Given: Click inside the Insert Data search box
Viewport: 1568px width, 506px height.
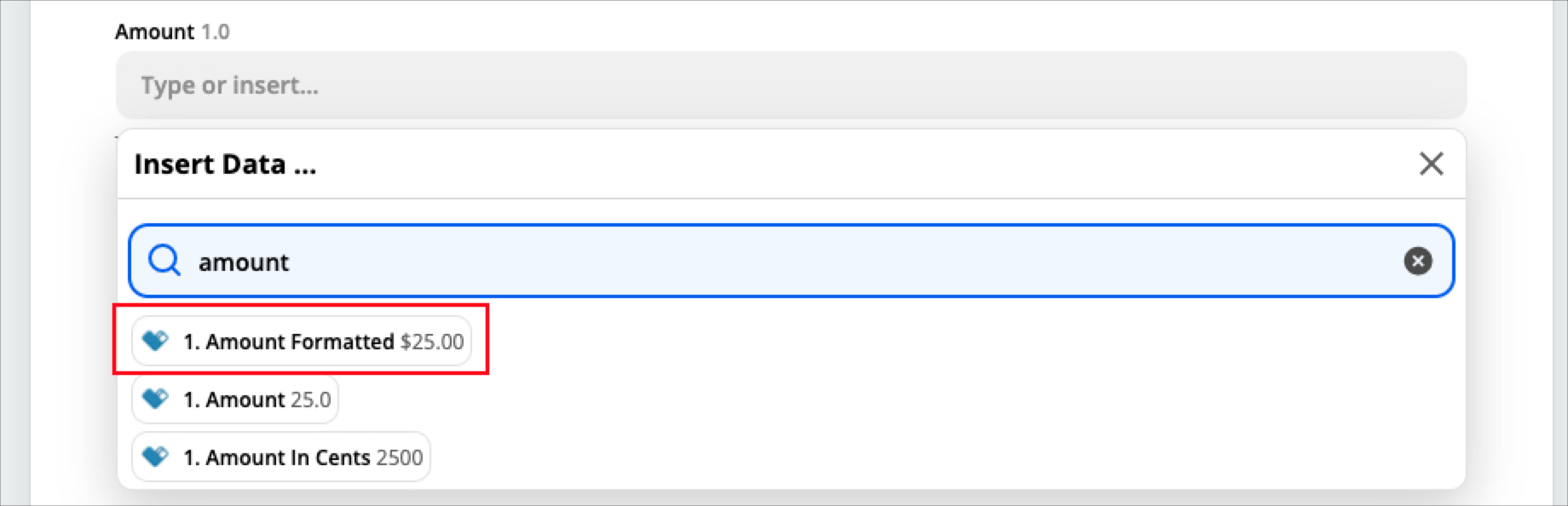Looking at the screenshot, I should tap(791, 261).
